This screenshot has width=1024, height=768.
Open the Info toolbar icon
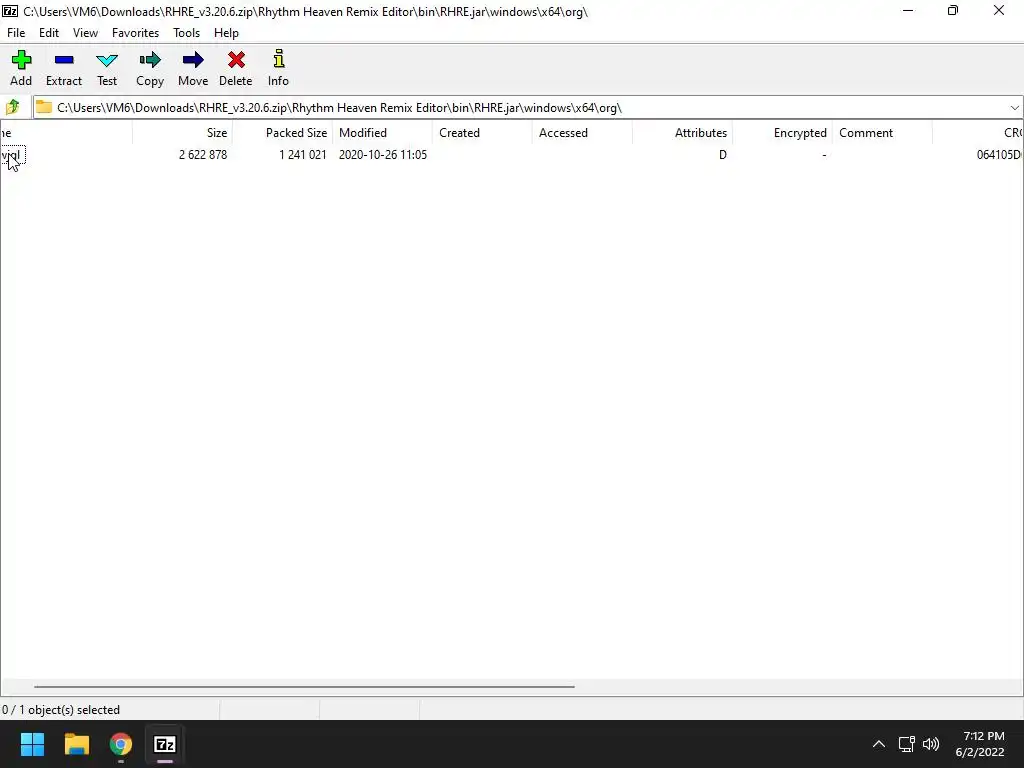point(278,68)
